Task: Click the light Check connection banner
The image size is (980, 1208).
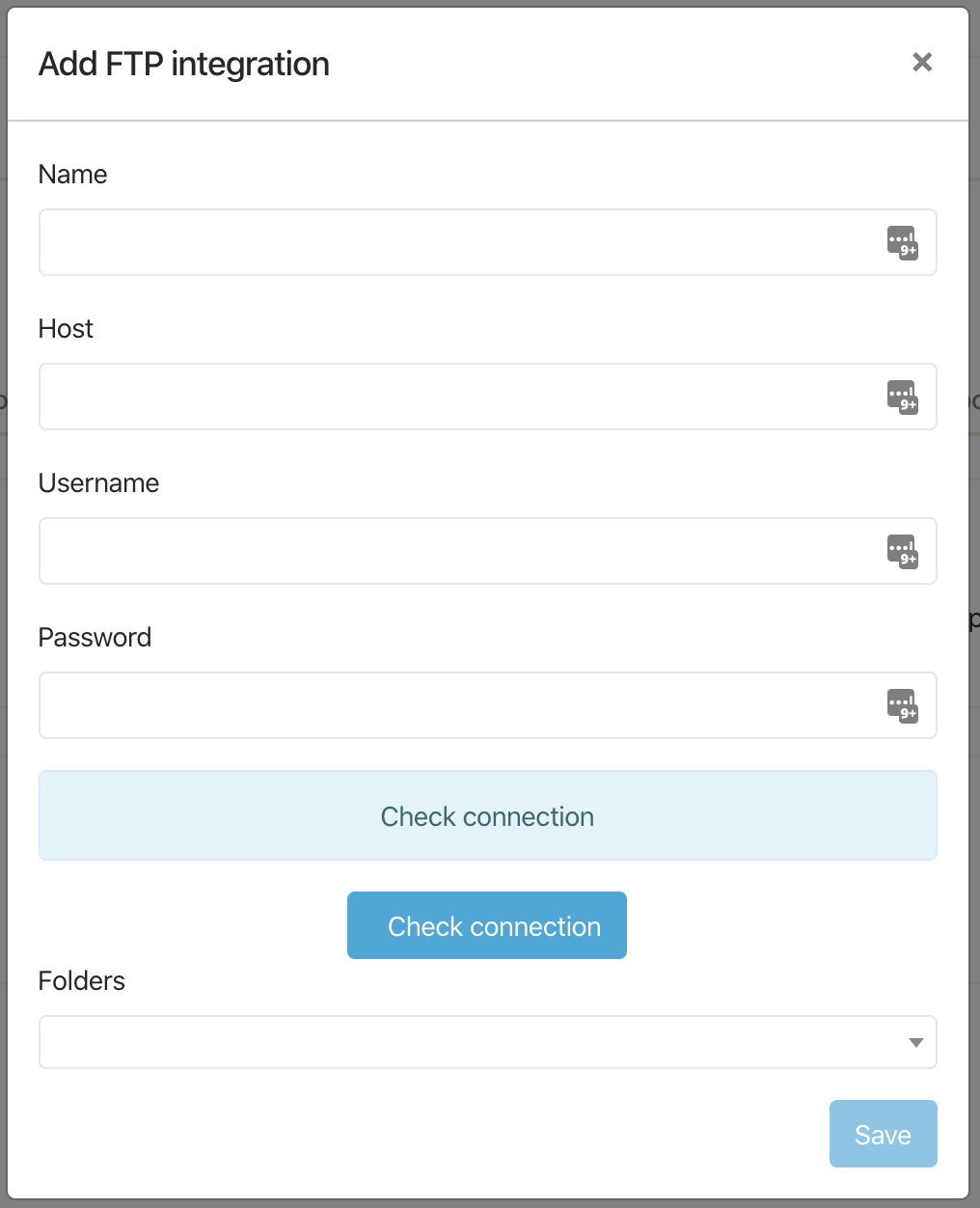Action: click(487, 815)
